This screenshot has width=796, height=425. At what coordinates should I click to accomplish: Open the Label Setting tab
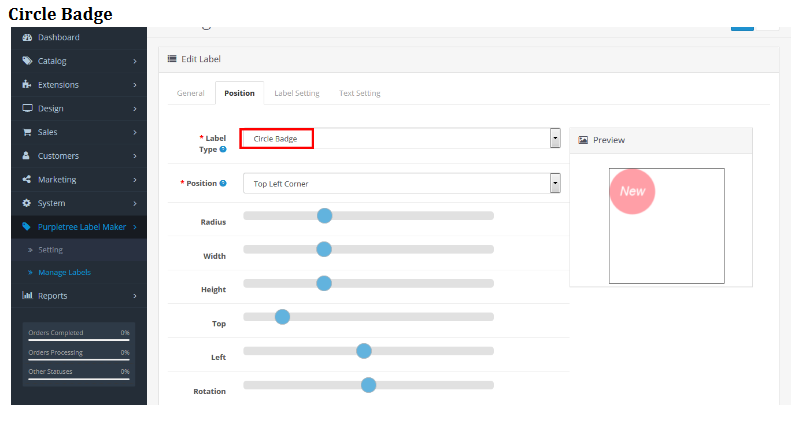tap(297, 93)
